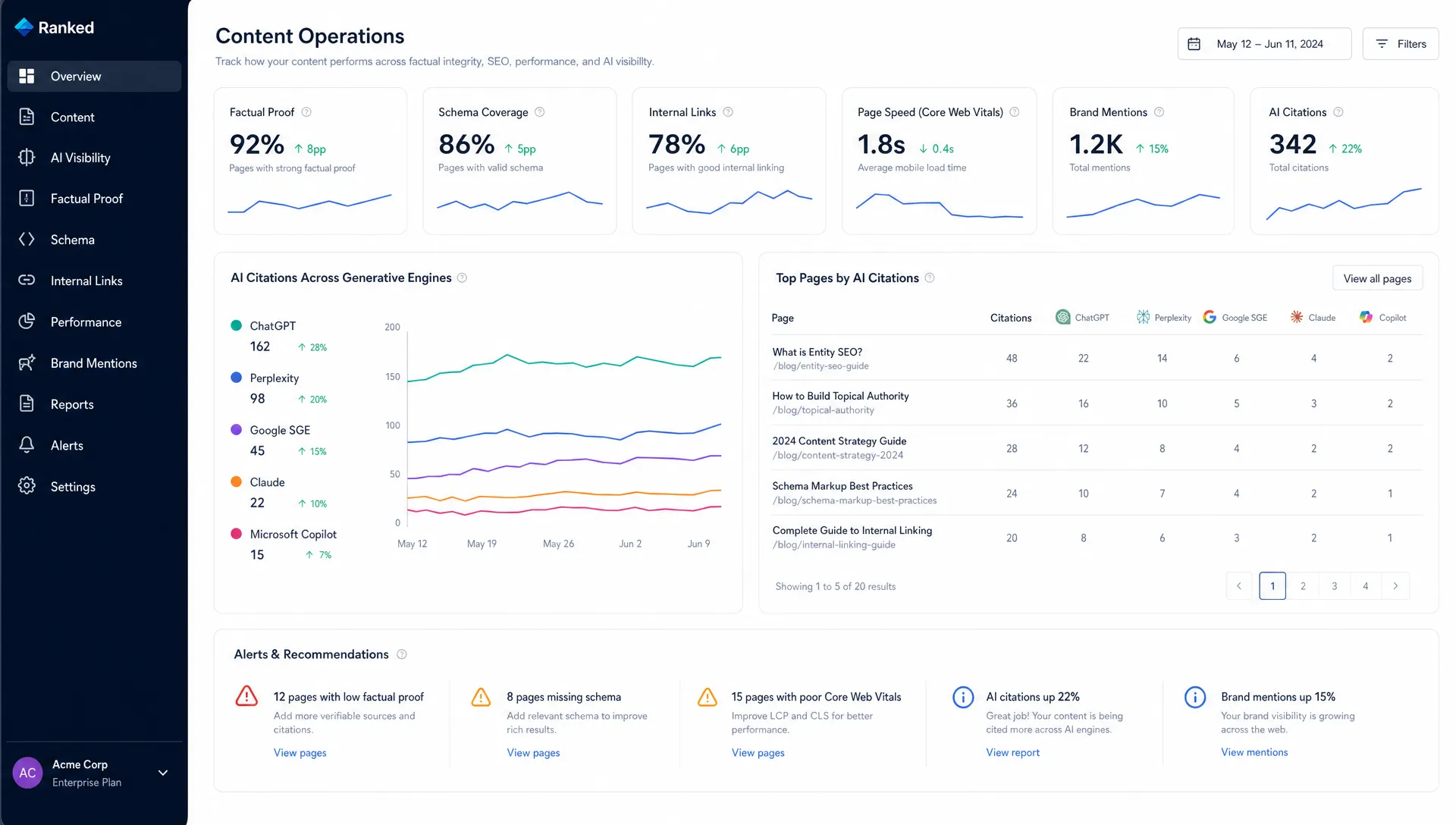
Task: Jump to results page 3
Action: pos(1335,586)
